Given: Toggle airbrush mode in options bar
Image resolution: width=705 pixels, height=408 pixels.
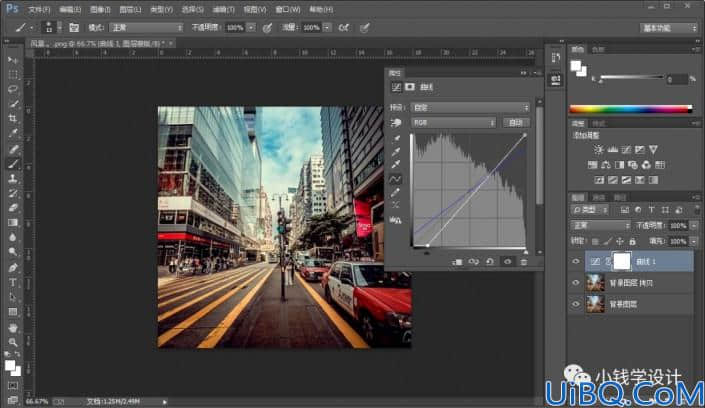Looking at the screenshot, I should [344, 28].
